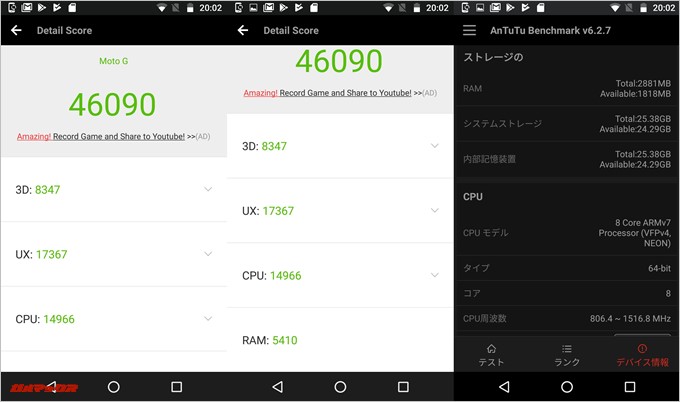Select the システムストレージ row
Image resolution: width=680 pixels, height=402 pixels.
click(x=567, y=124)
